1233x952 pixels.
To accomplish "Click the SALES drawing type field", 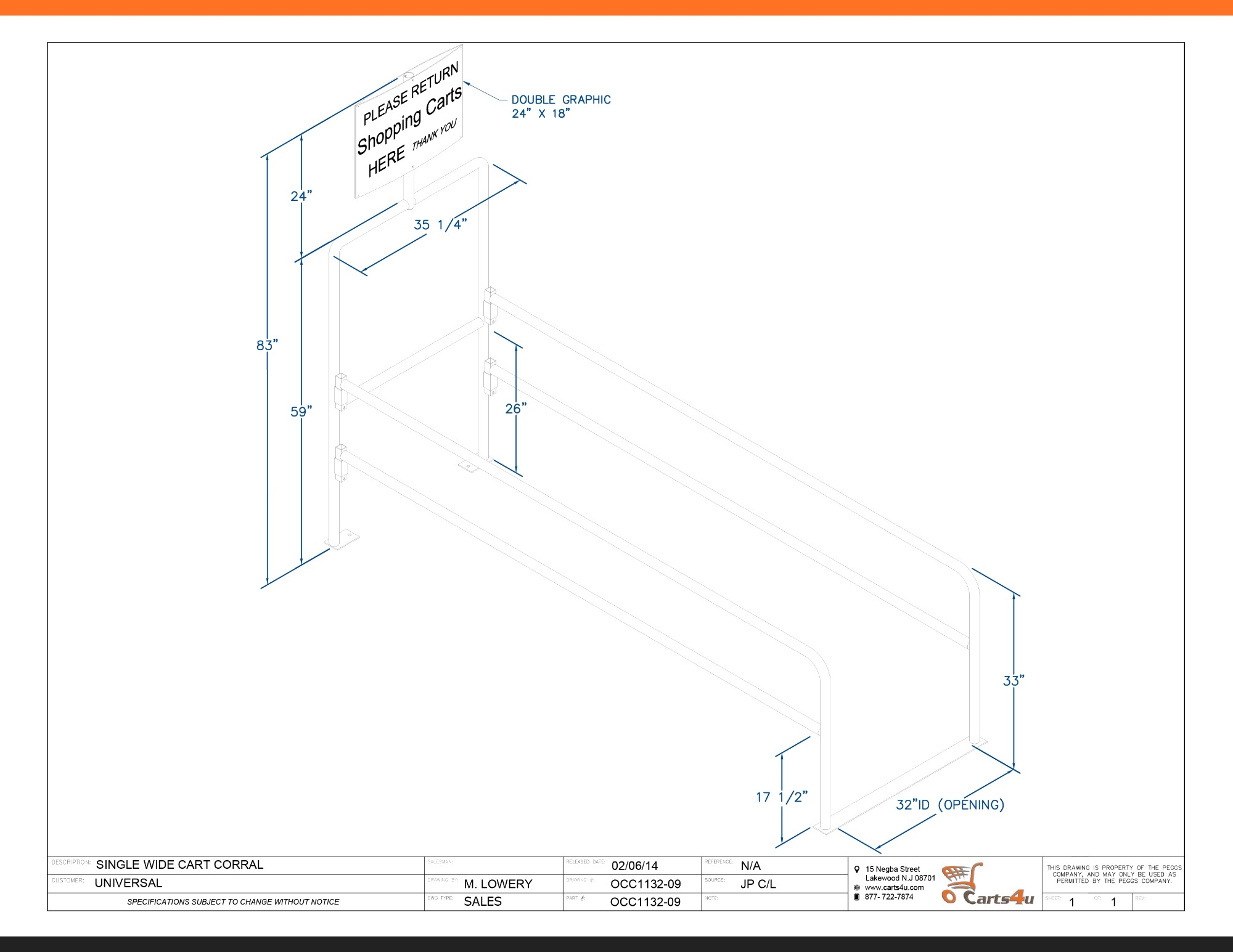I will click(483, 901).
